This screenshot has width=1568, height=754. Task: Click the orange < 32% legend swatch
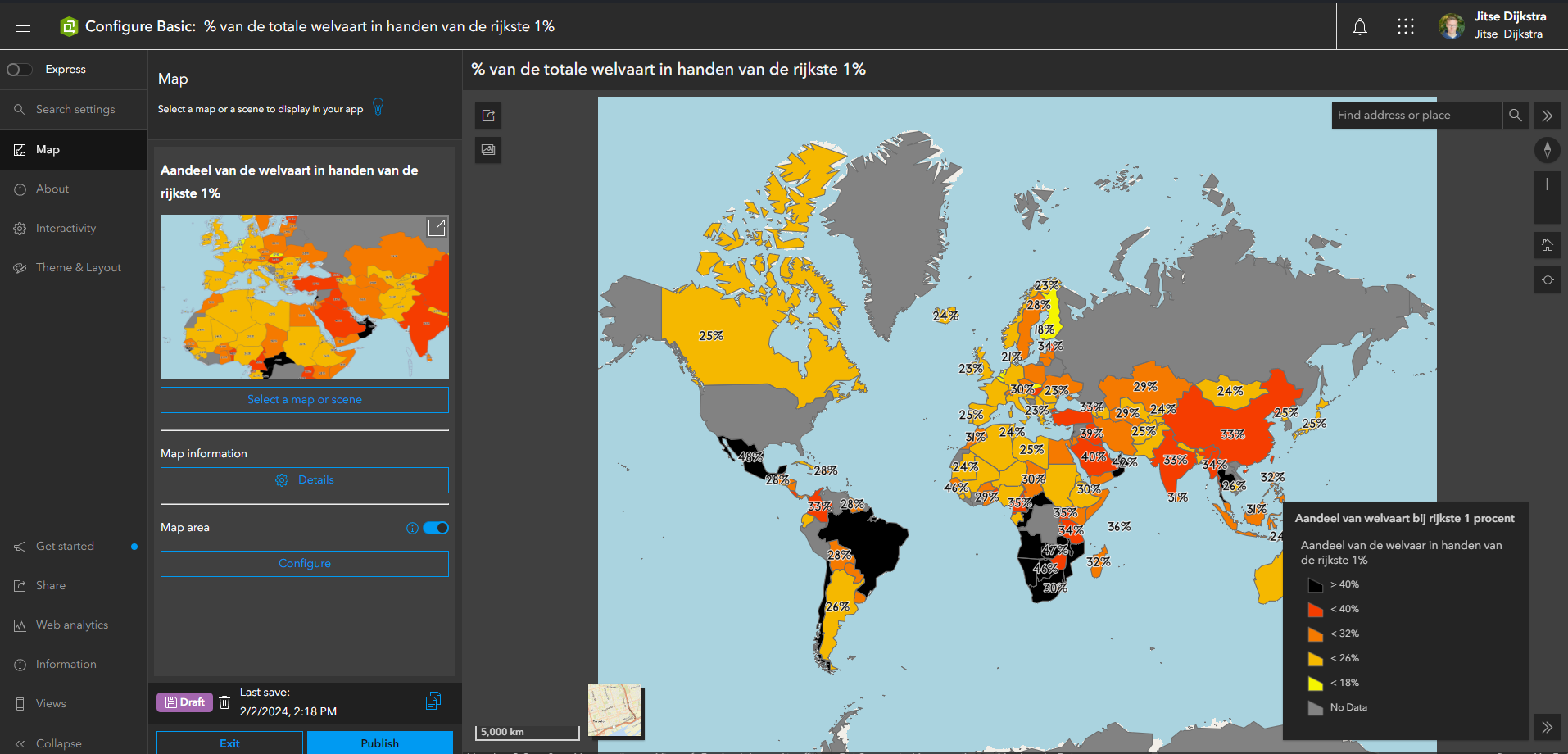coord(1316,634)
